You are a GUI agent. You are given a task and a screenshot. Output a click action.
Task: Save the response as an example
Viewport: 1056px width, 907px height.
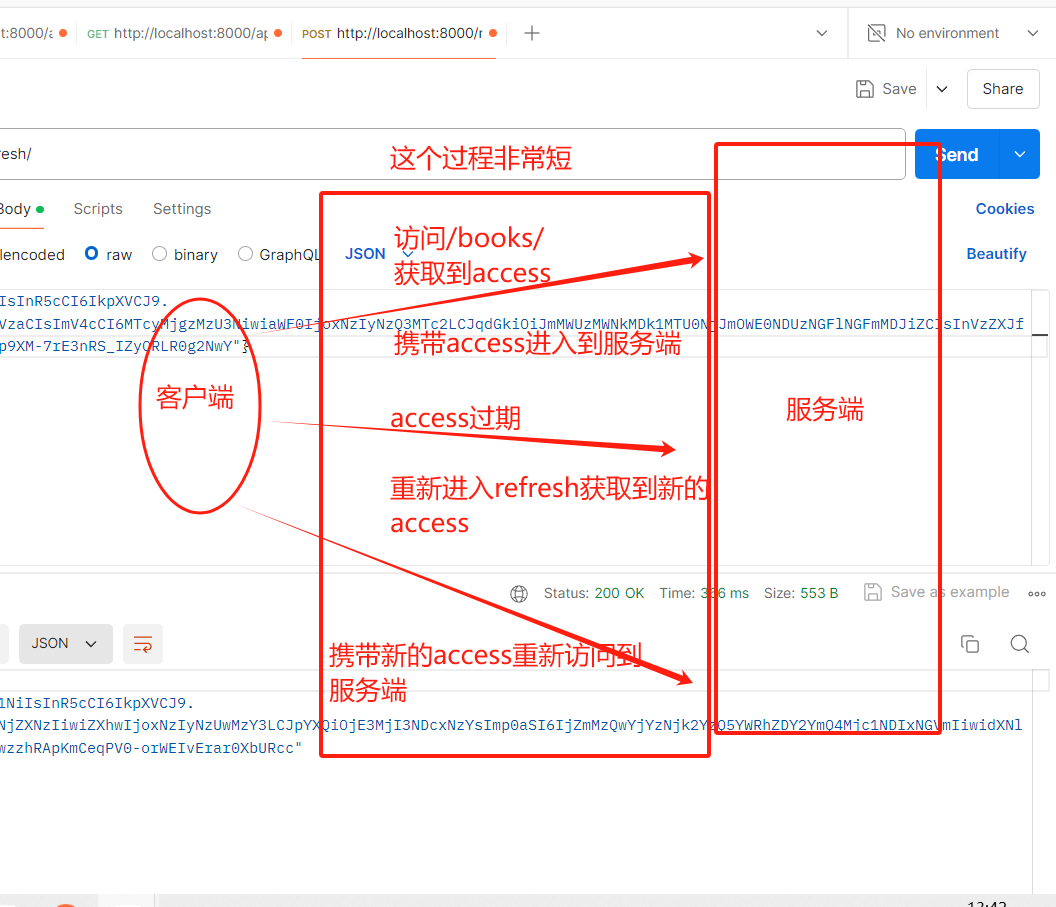pyautogui.click(x=936, y=592)
